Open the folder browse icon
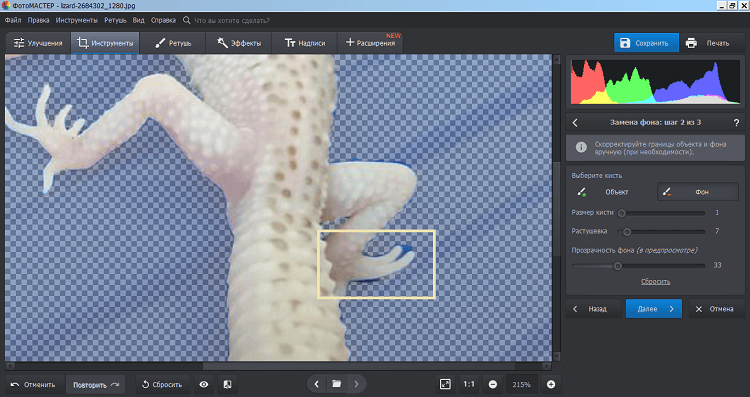Viewport: 750px width, 397px height. (x=336, y=384)
